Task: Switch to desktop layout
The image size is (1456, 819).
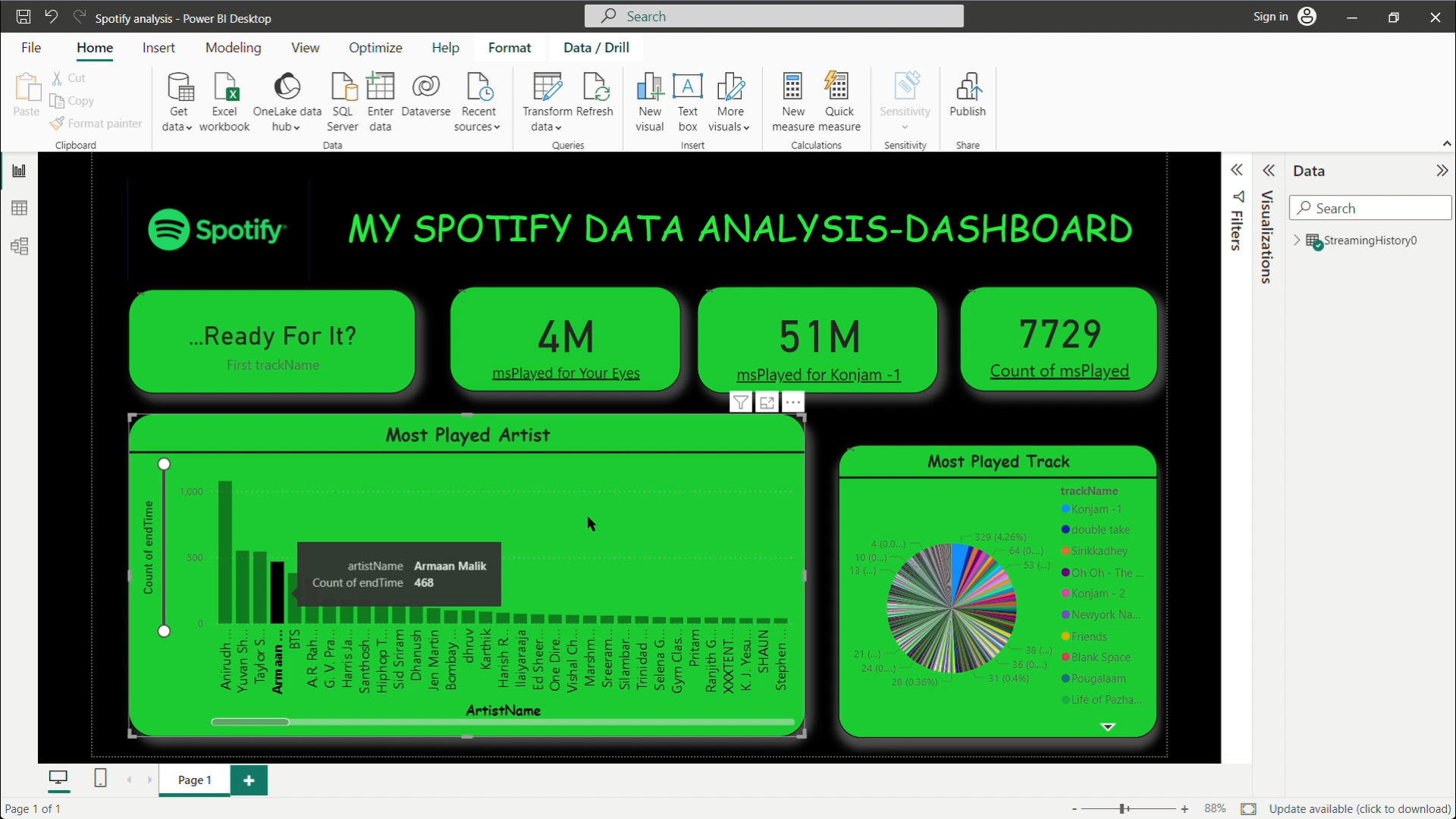Action: point(58,778)
